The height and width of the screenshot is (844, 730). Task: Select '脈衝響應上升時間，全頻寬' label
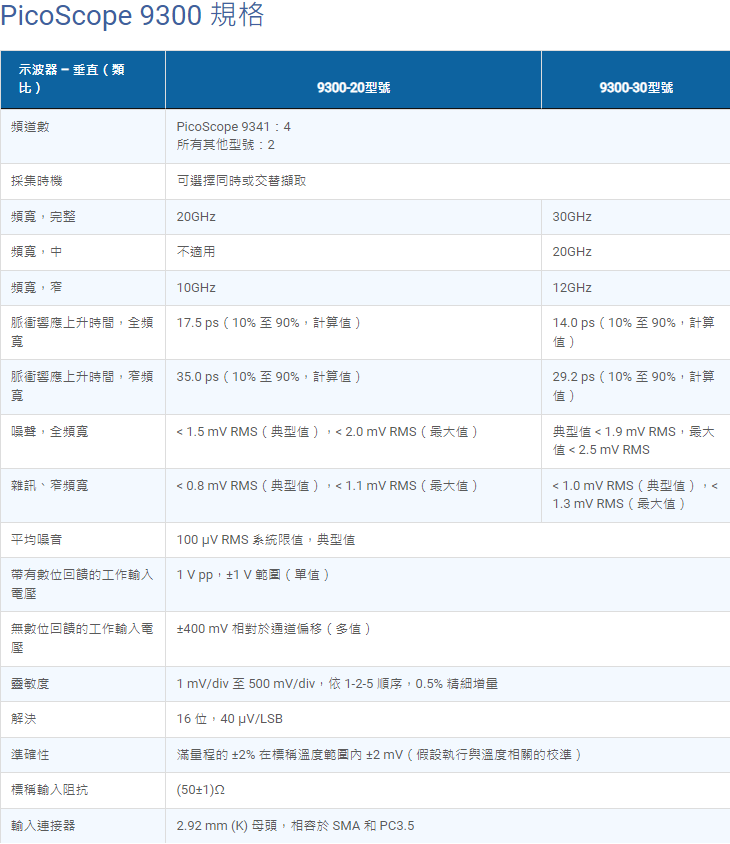click(x=82, y=332)
